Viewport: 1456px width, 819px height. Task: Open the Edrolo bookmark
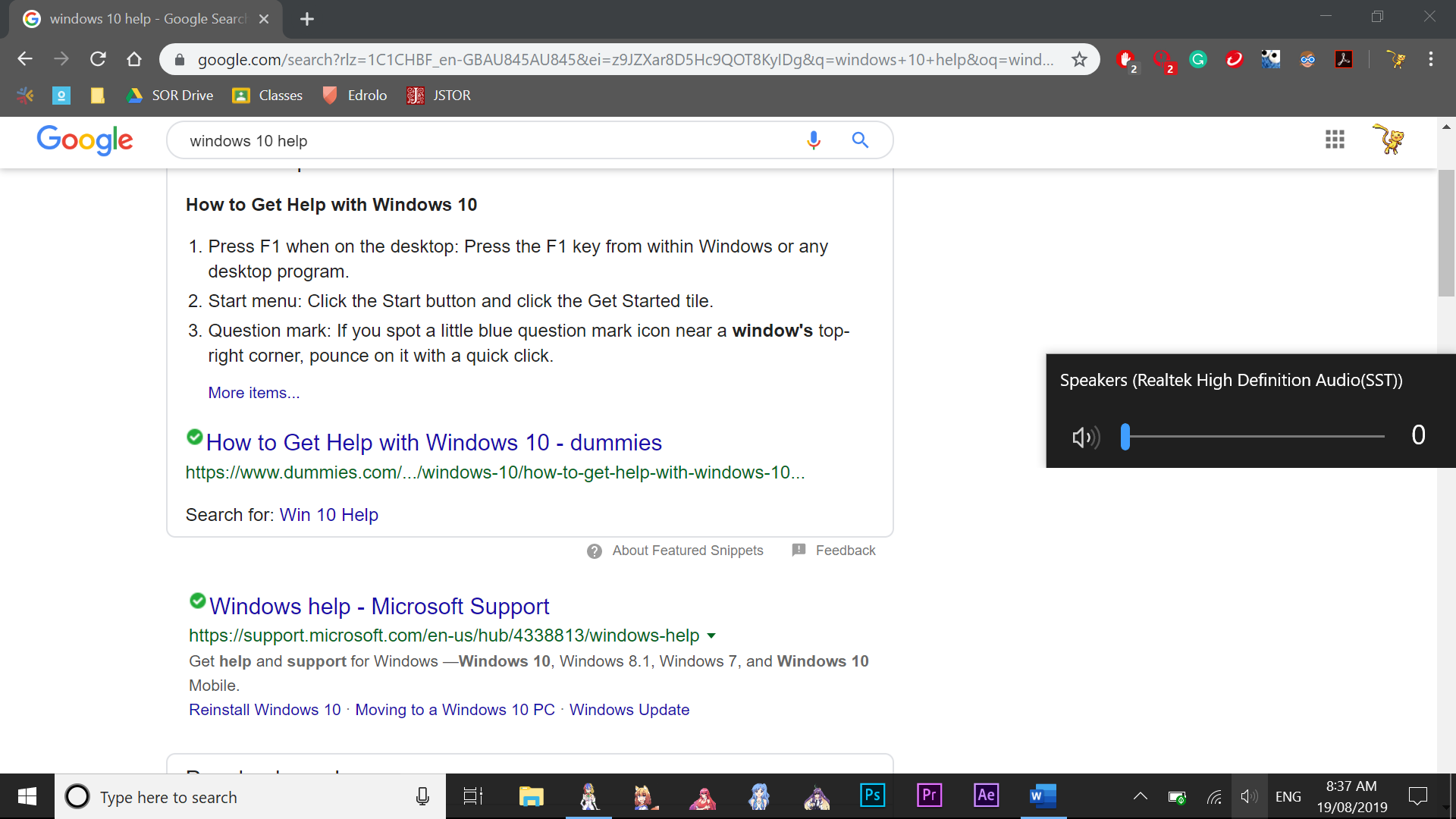[355, 96]
